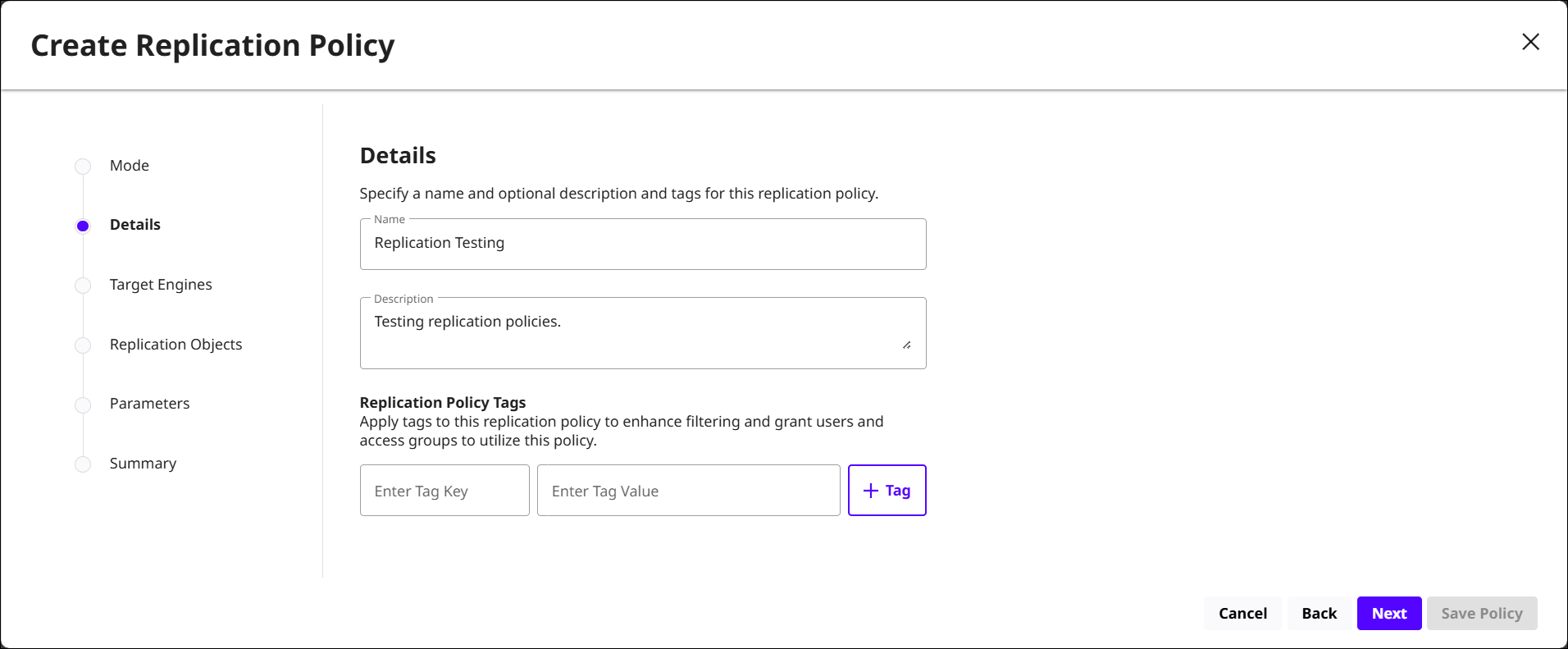Viewport: 1568px width, 649px height.
Task: Focus the Enter Tag Key field
Action: pyautogui.click(x=444, y=491)
